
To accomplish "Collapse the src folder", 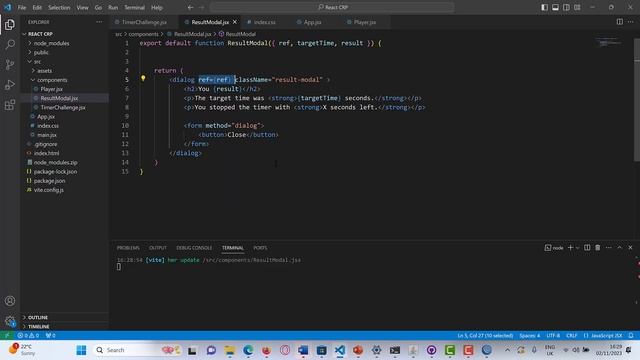I will [x=64, y=62].
